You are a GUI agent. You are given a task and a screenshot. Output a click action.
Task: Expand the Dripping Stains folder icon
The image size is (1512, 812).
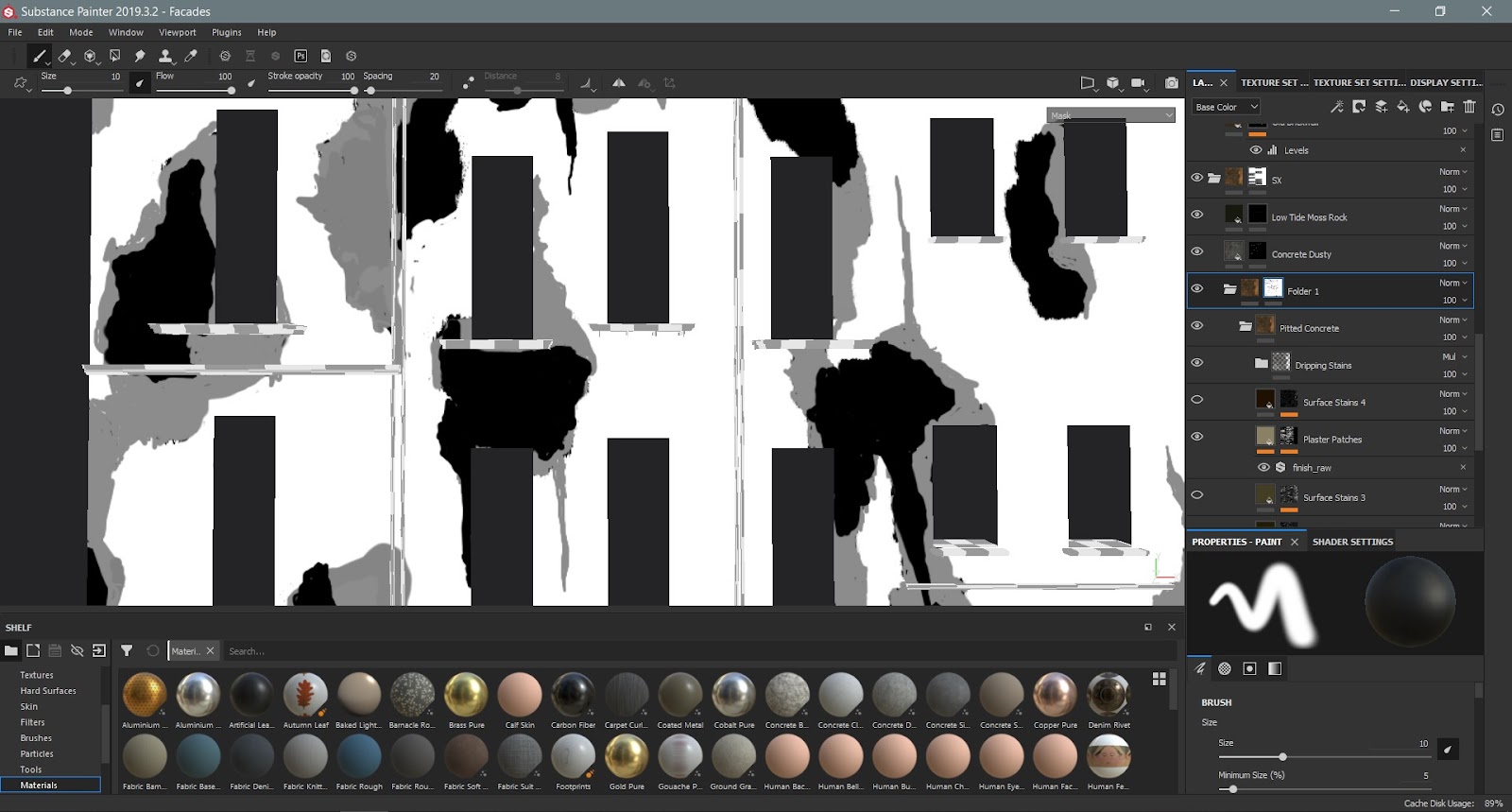pyautogui.click(x=1261, y=363)
